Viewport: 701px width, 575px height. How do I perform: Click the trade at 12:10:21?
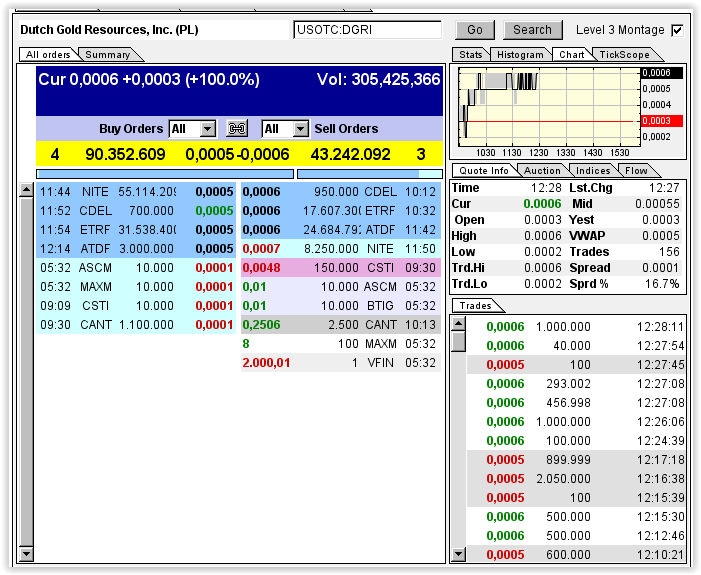(x=576, y=554)
